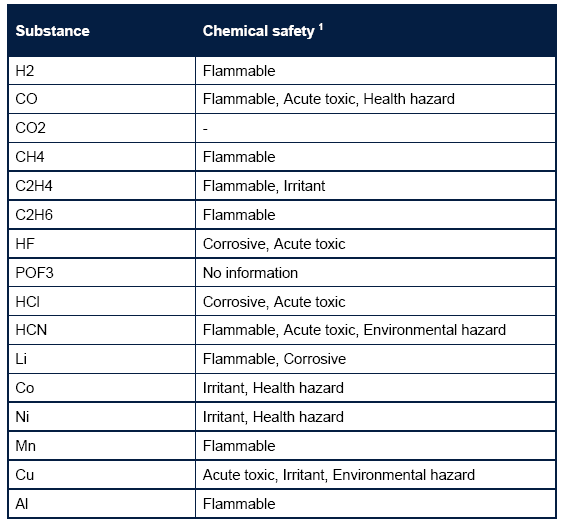Click the Mn substance cell
Screen dimensions: 568x524
point(102,446)
